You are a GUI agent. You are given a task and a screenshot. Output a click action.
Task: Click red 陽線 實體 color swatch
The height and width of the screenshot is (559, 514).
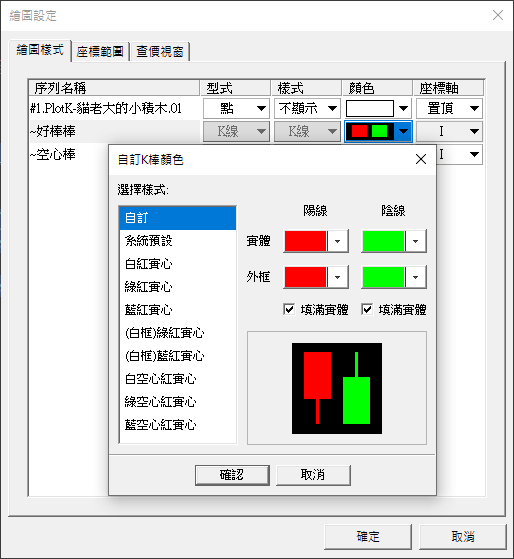tap(305, 241)
